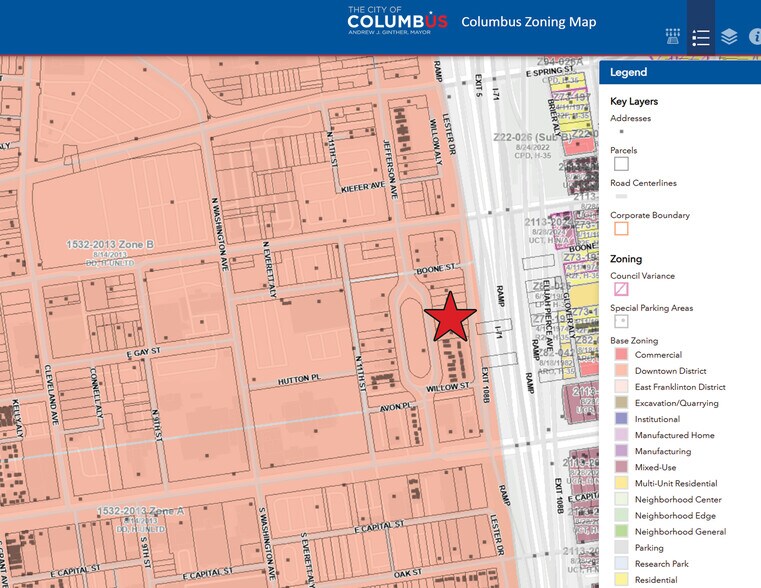Image resolution: width=761 pixels, height=588 pixels.
Task: Click the Institutional color swatch
Action: (621, 419)
